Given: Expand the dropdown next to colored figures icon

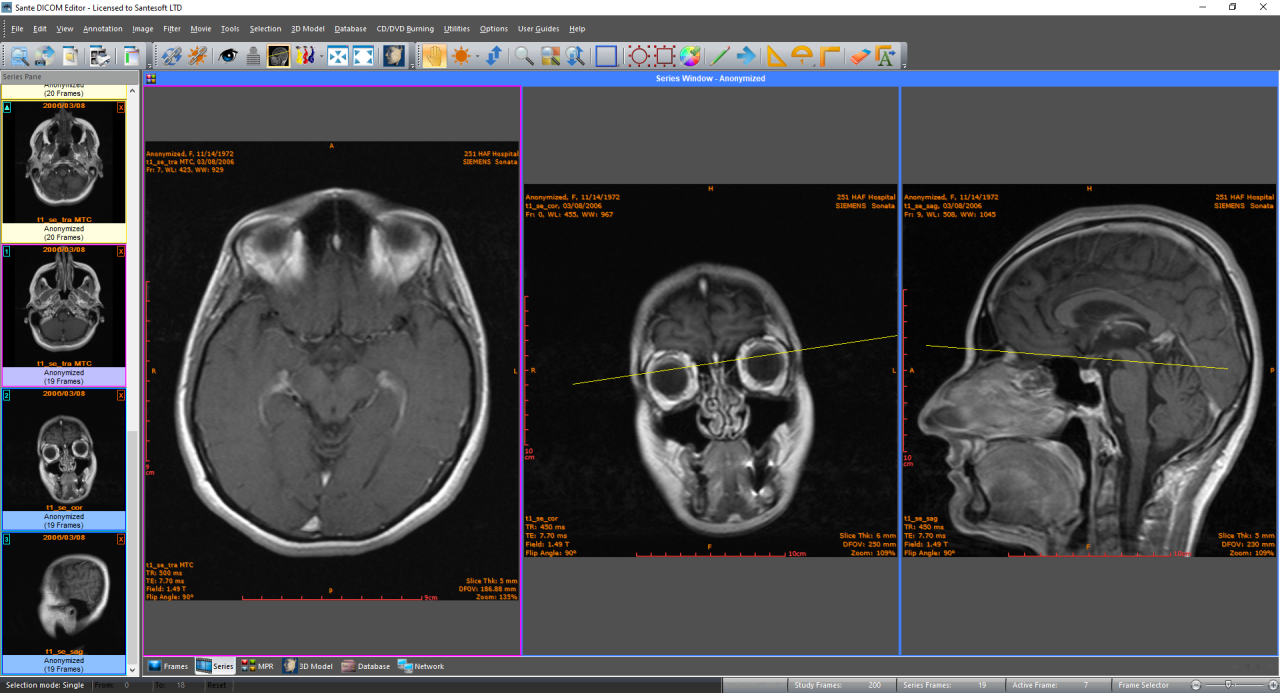Looking at the screenshot, I should pyautogui.click(x=321, y=56).
